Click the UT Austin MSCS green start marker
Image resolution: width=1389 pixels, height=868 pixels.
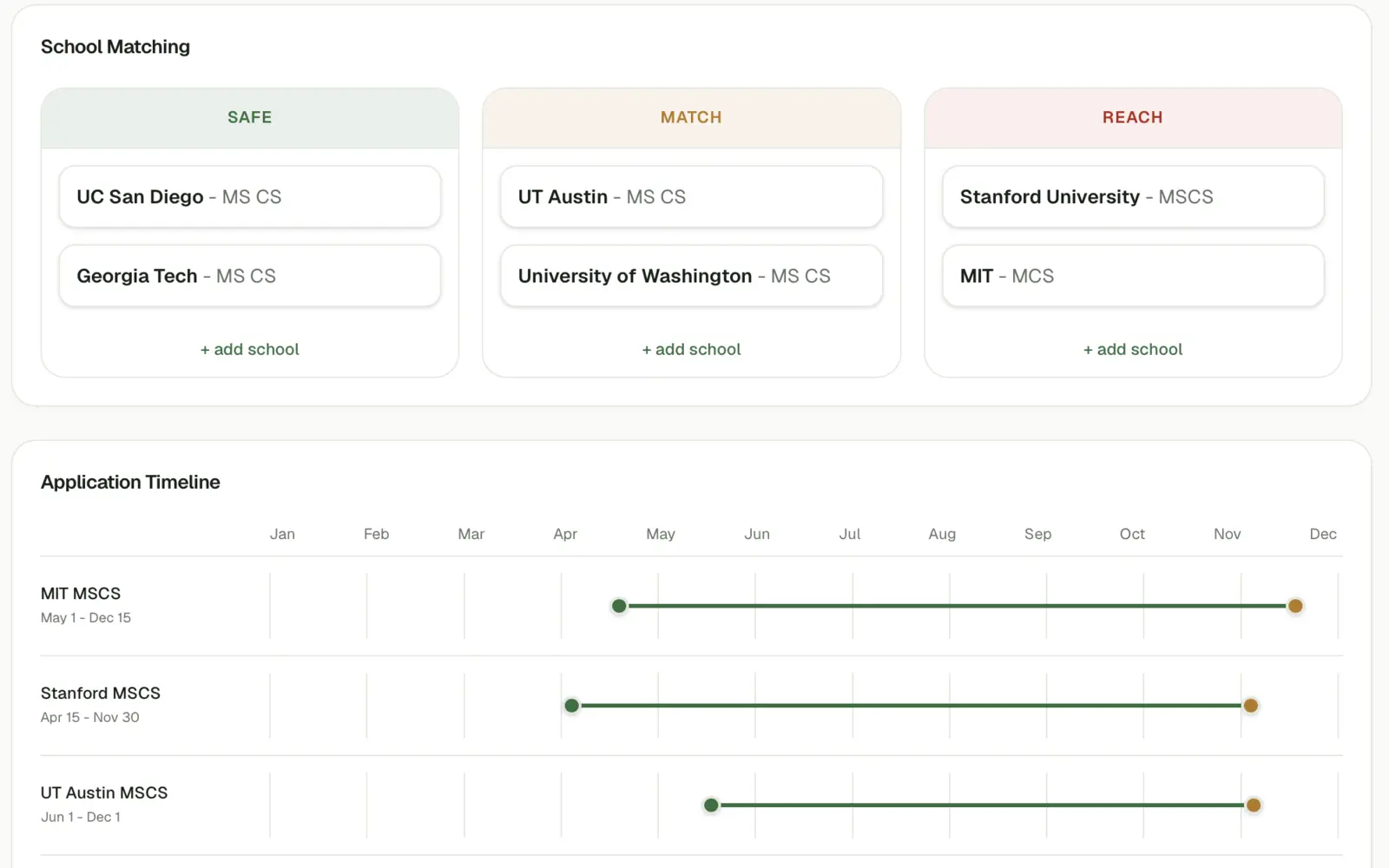[x=711, y=806]
